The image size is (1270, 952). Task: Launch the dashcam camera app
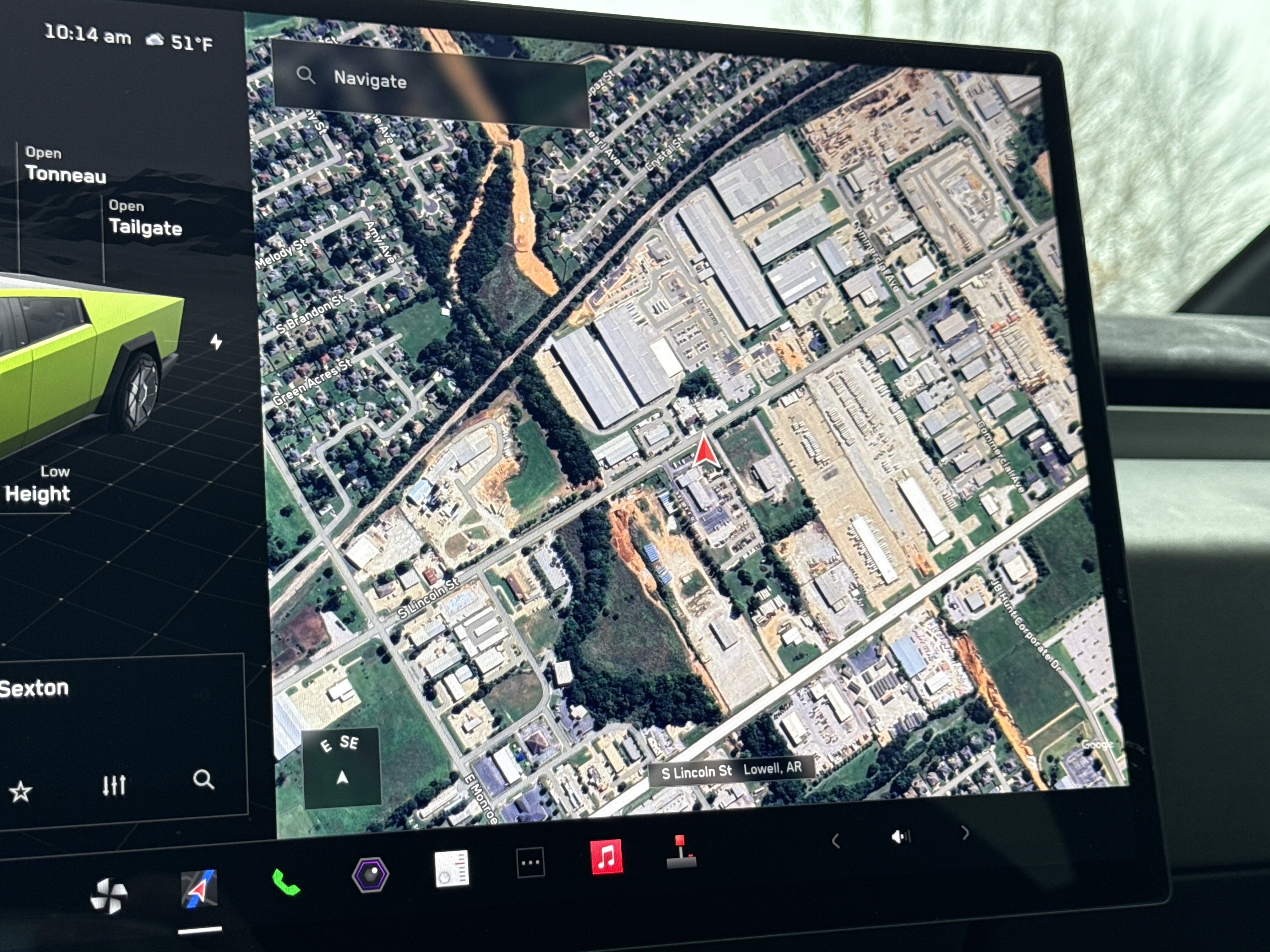[x=370, y=875]
